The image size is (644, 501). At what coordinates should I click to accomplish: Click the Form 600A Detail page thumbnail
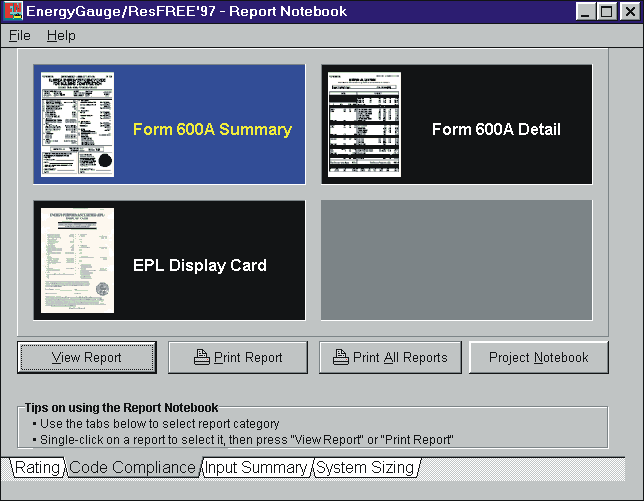click(x=364, y=124)
